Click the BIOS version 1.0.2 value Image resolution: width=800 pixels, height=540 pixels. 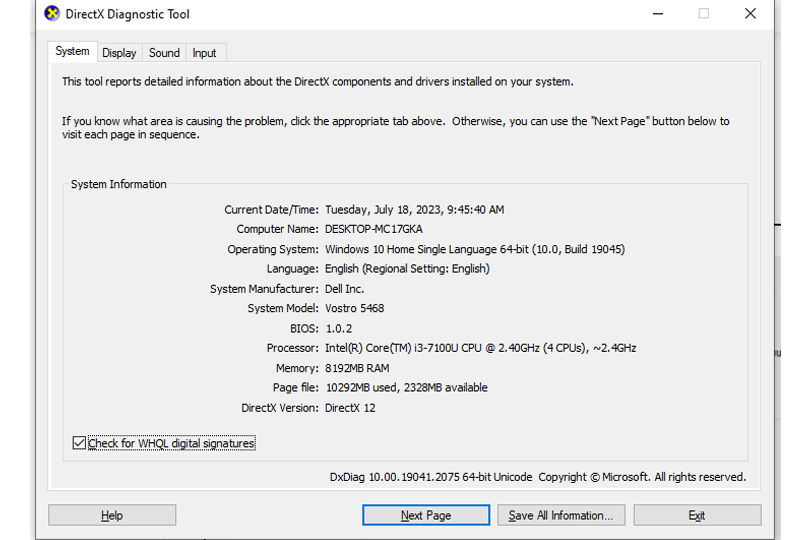pyautogui.click(x=339, y=329)
